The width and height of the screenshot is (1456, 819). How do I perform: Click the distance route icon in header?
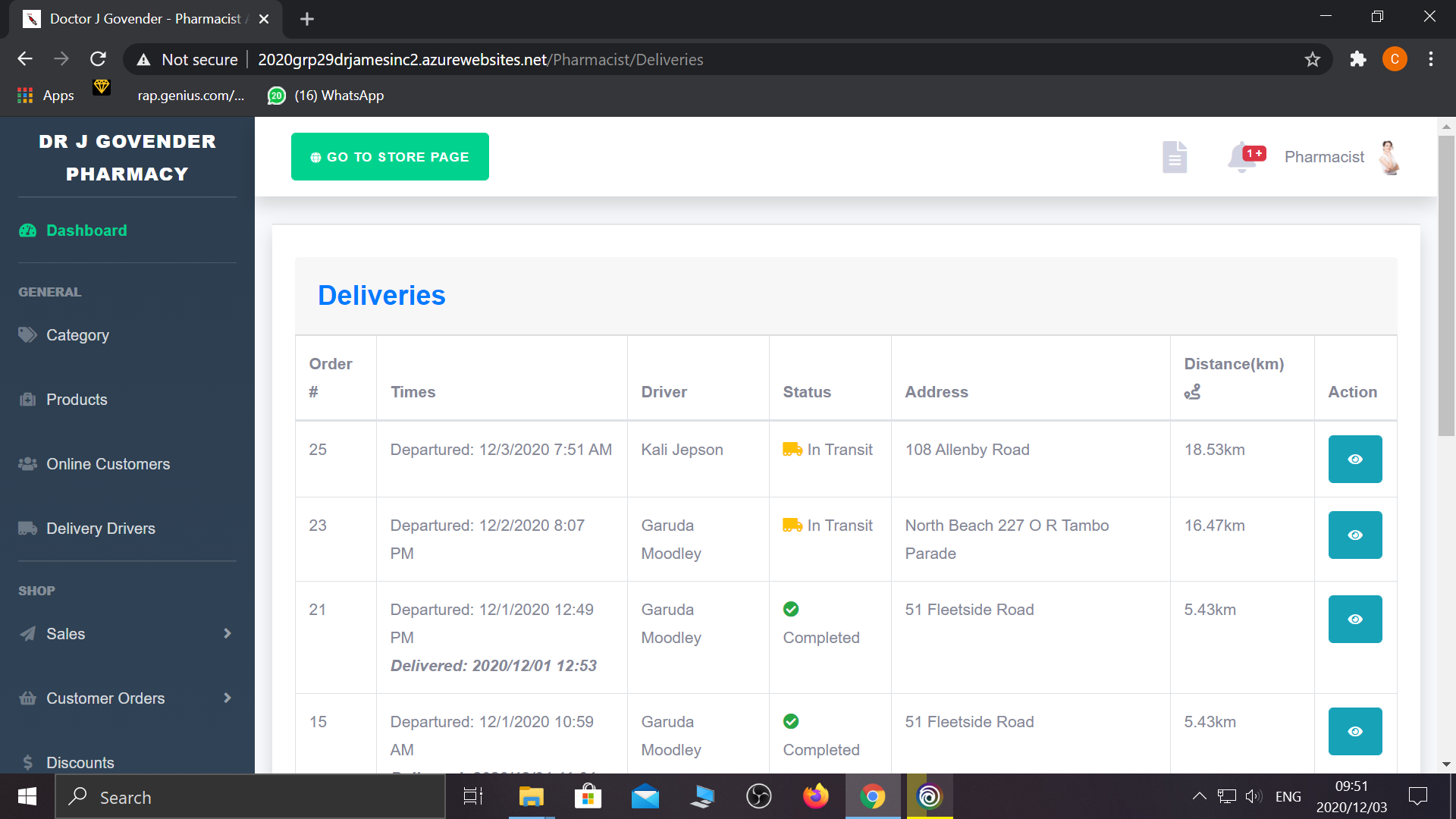click(x=1192, y=392)
